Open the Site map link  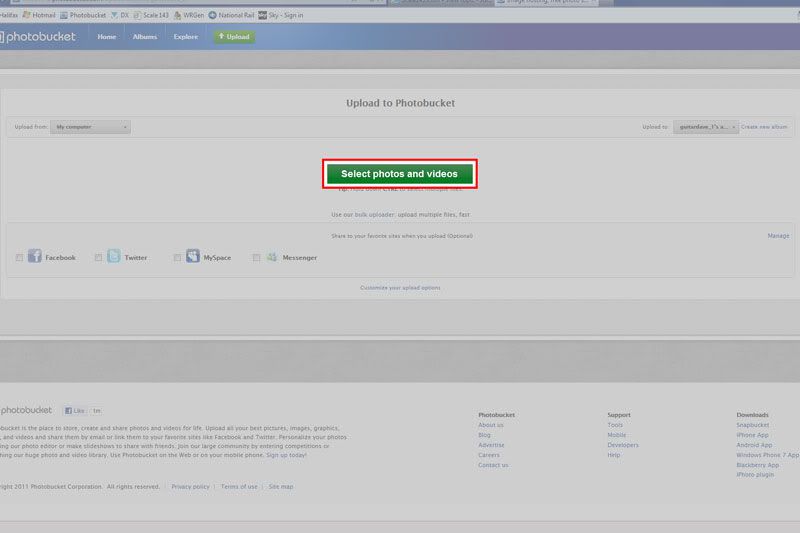click(281, 487)
